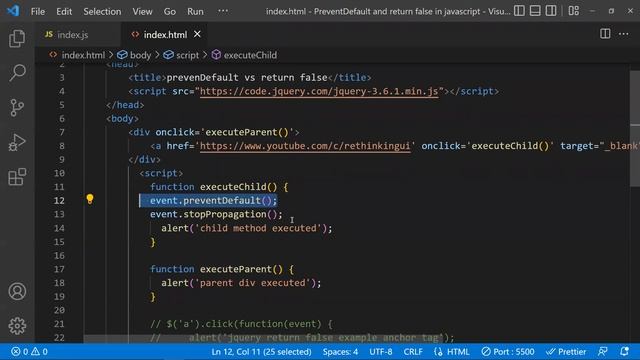The height and width of the screenshot is (360, 640).
Task: Open the Run menu
Action: pos(195,11)
